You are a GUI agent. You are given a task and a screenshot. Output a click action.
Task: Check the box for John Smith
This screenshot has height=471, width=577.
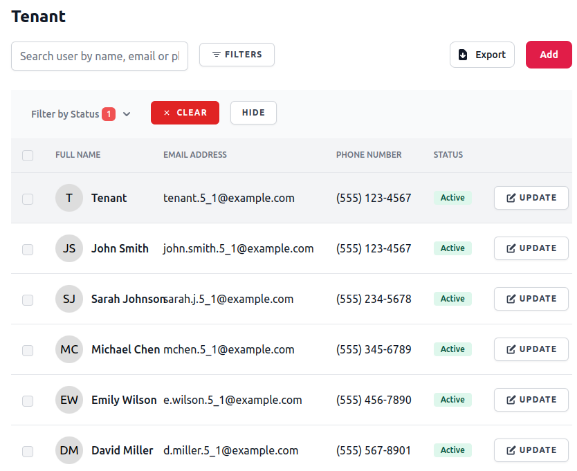pos(28,249)
